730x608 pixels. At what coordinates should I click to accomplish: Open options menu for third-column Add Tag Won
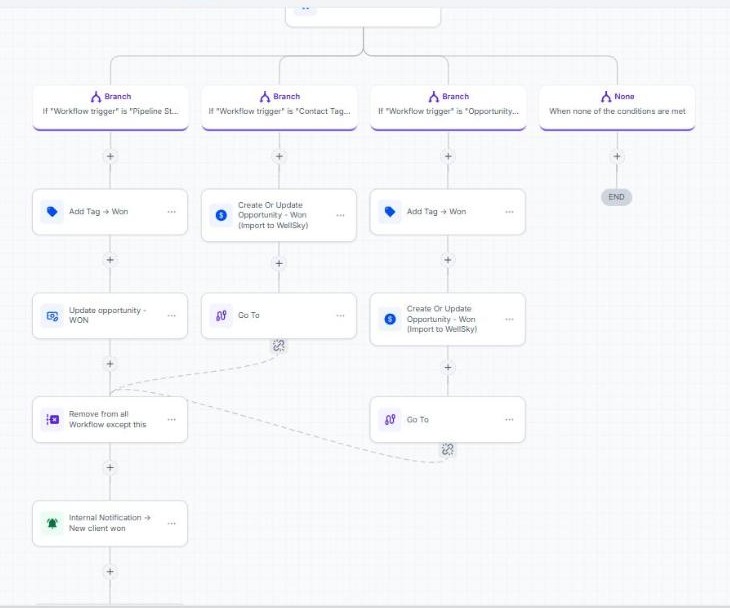[509, 212]
